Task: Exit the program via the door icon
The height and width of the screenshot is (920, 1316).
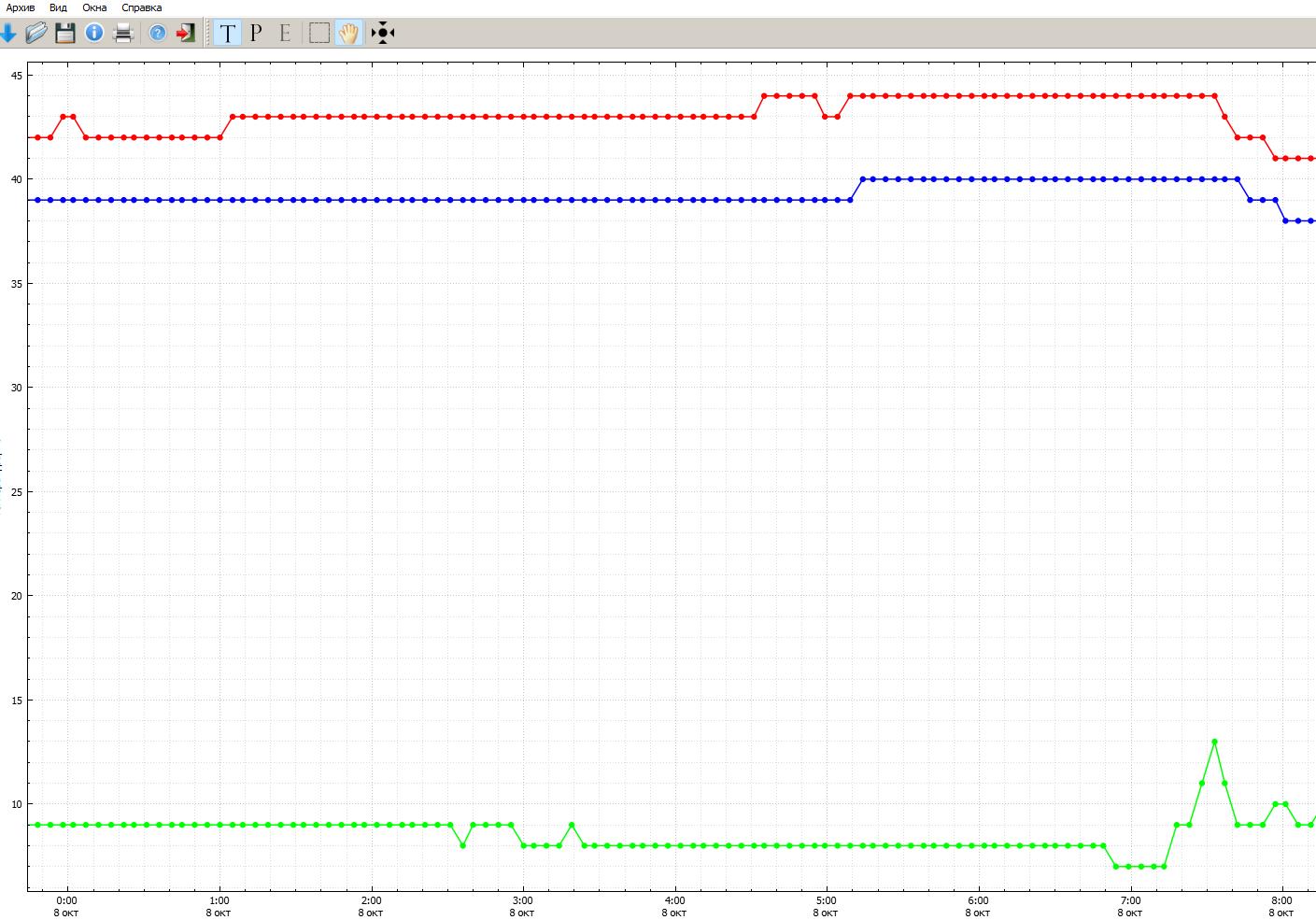Action: (186, 34)
